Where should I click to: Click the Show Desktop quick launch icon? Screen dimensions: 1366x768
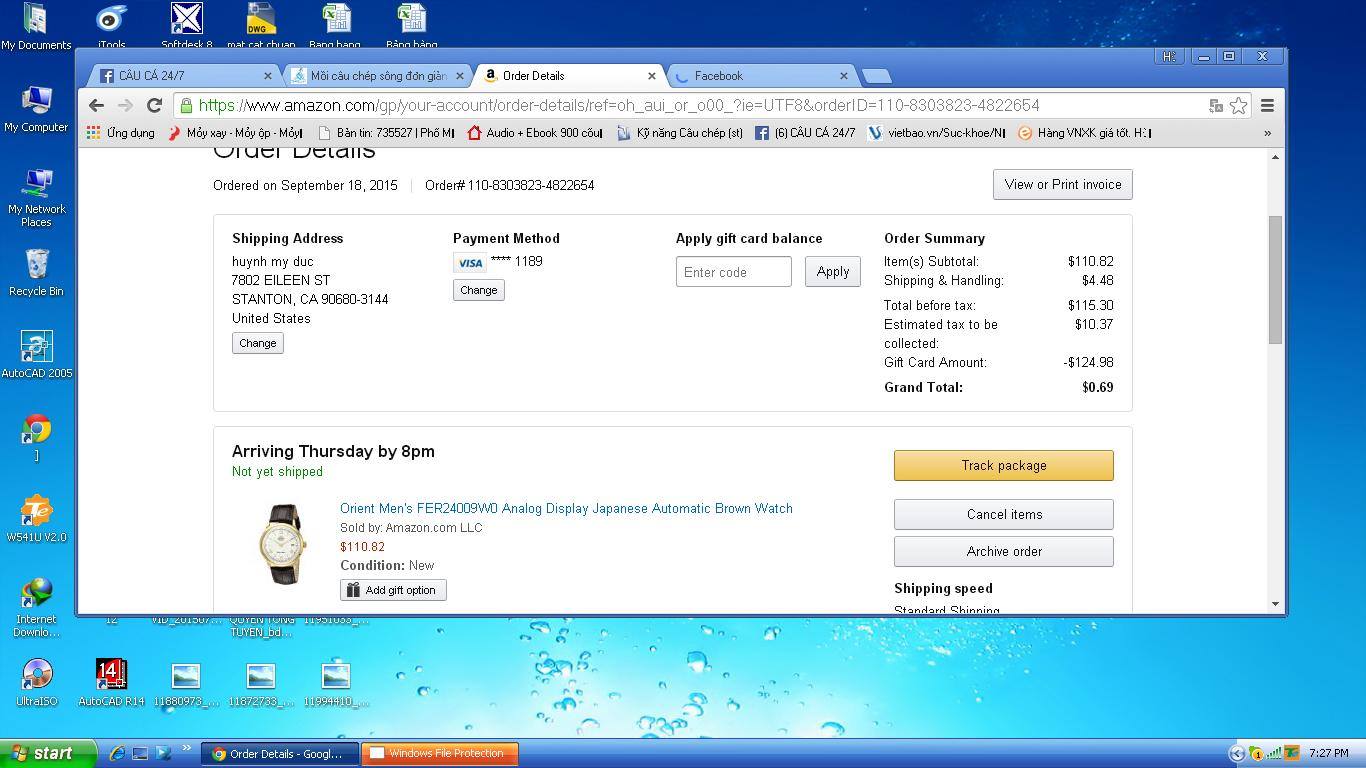coord(140,753)
